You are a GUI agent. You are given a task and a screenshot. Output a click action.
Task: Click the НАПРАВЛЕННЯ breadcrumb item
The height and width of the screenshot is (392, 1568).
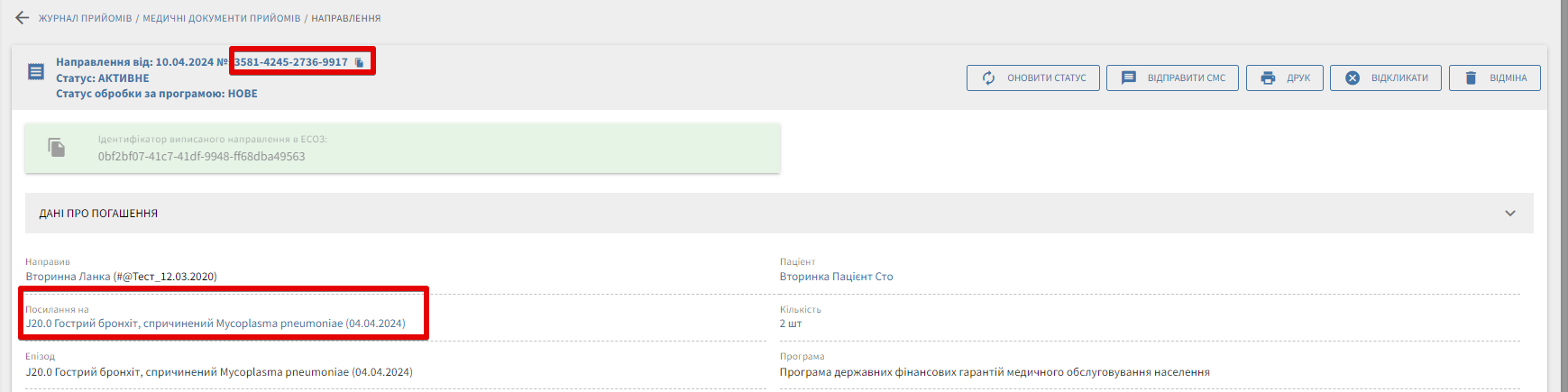(x=345, y=18)
